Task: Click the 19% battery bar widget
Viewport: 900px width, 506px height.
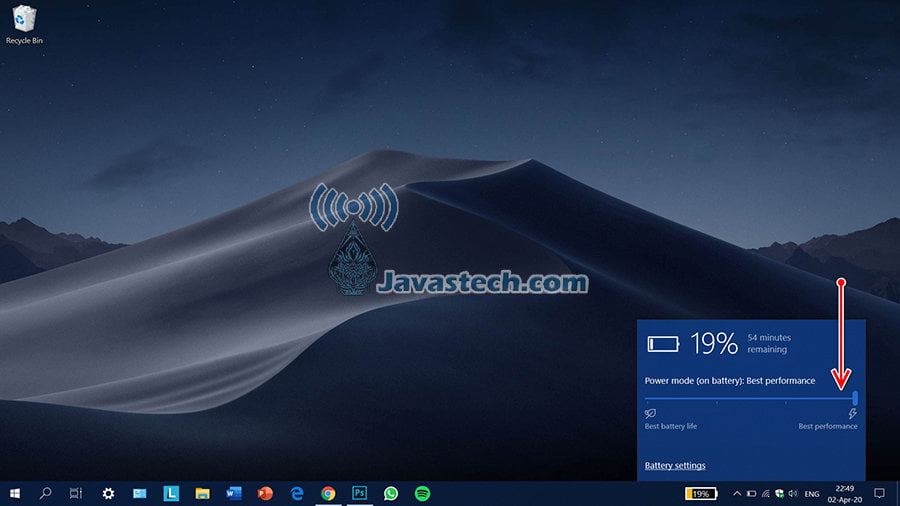Action: [x=701, y=493]
